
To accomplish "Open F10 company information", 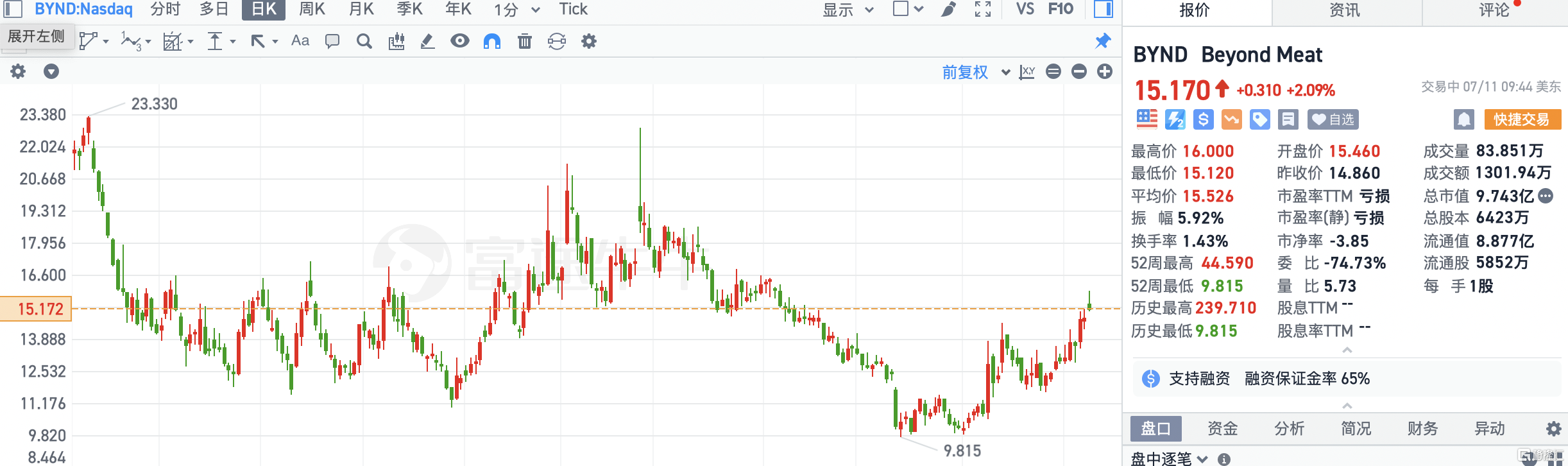I will tap(1061, 9).
